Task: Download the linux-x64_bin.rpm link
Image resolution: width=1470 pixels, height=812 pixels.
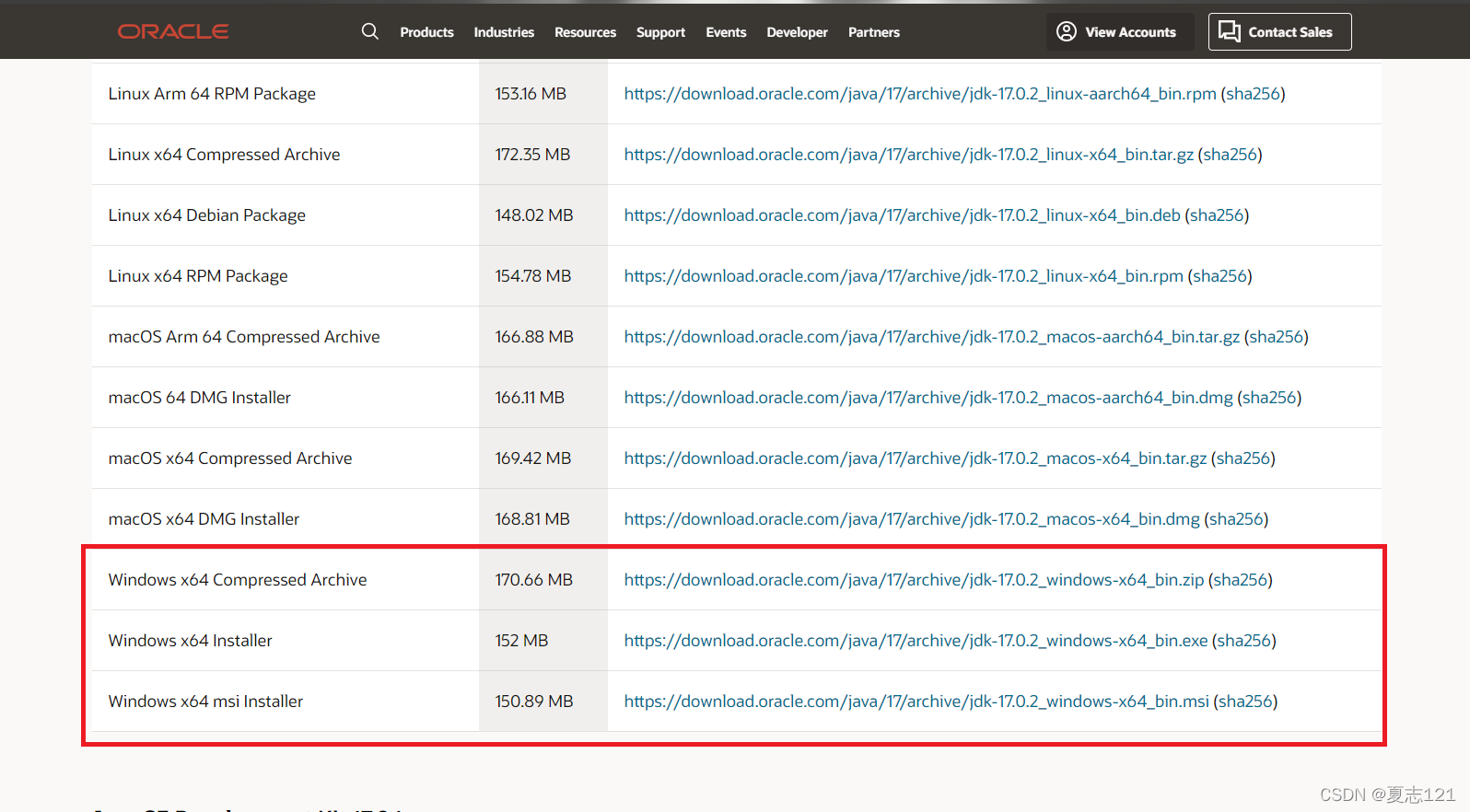Action: click(x=904, y=276)
